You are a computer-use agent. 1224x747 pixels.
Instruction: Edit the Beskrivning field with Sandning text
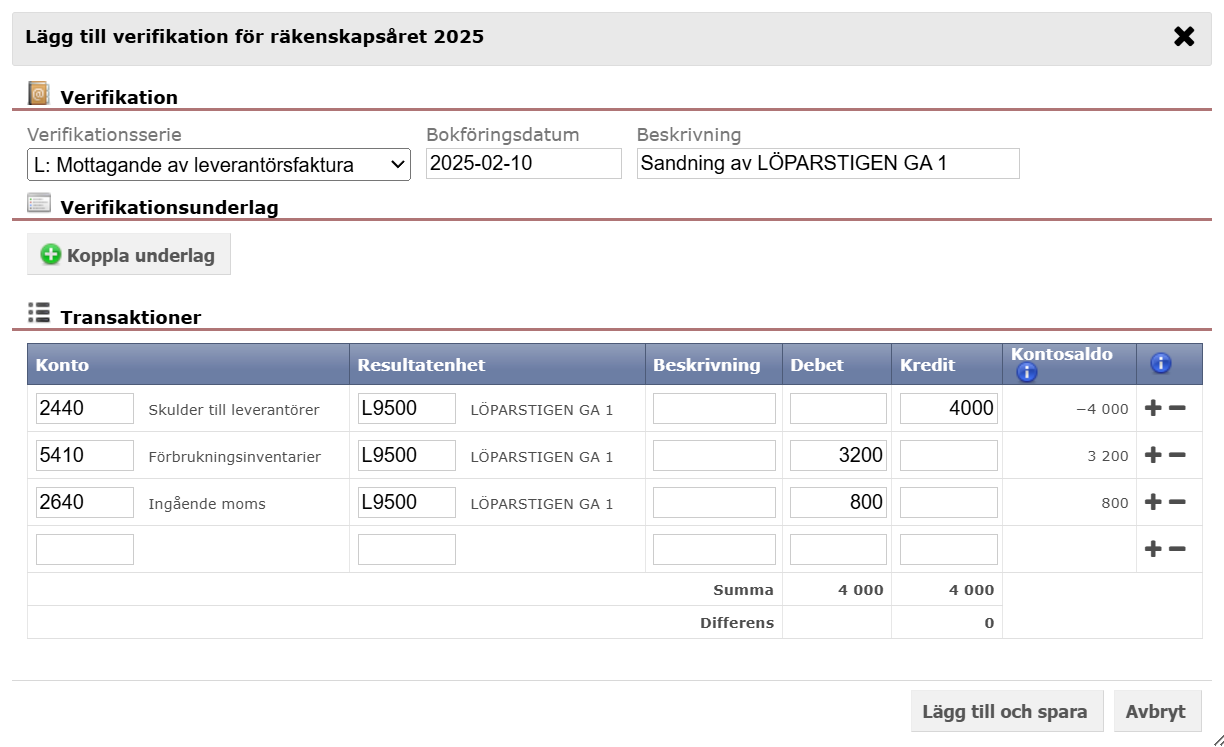coord(827,163)
